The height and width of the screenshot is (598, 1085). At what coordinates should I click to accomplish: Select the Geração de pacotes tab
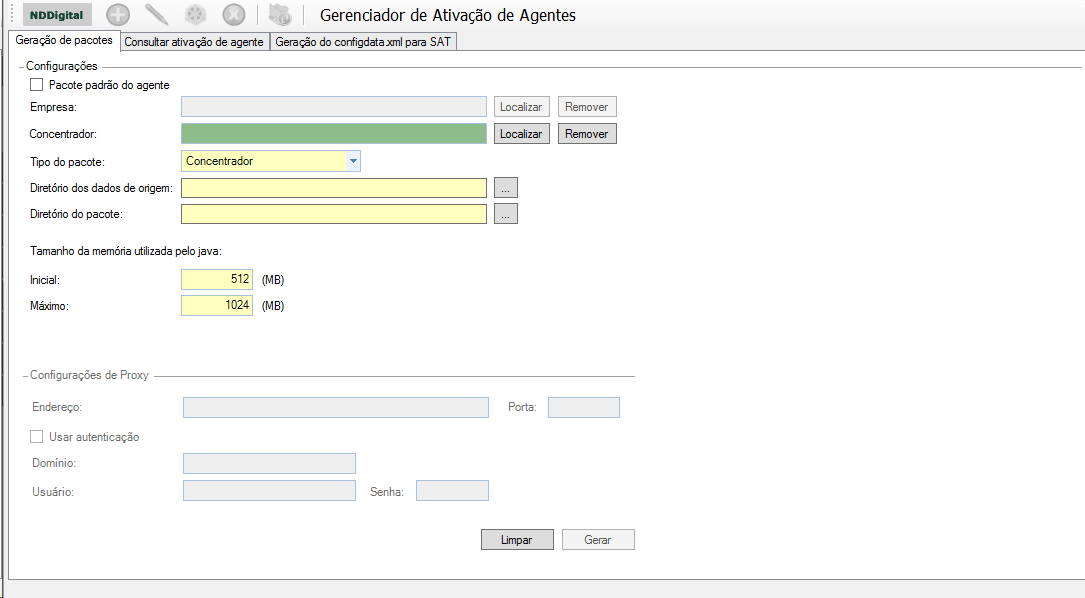62,41
